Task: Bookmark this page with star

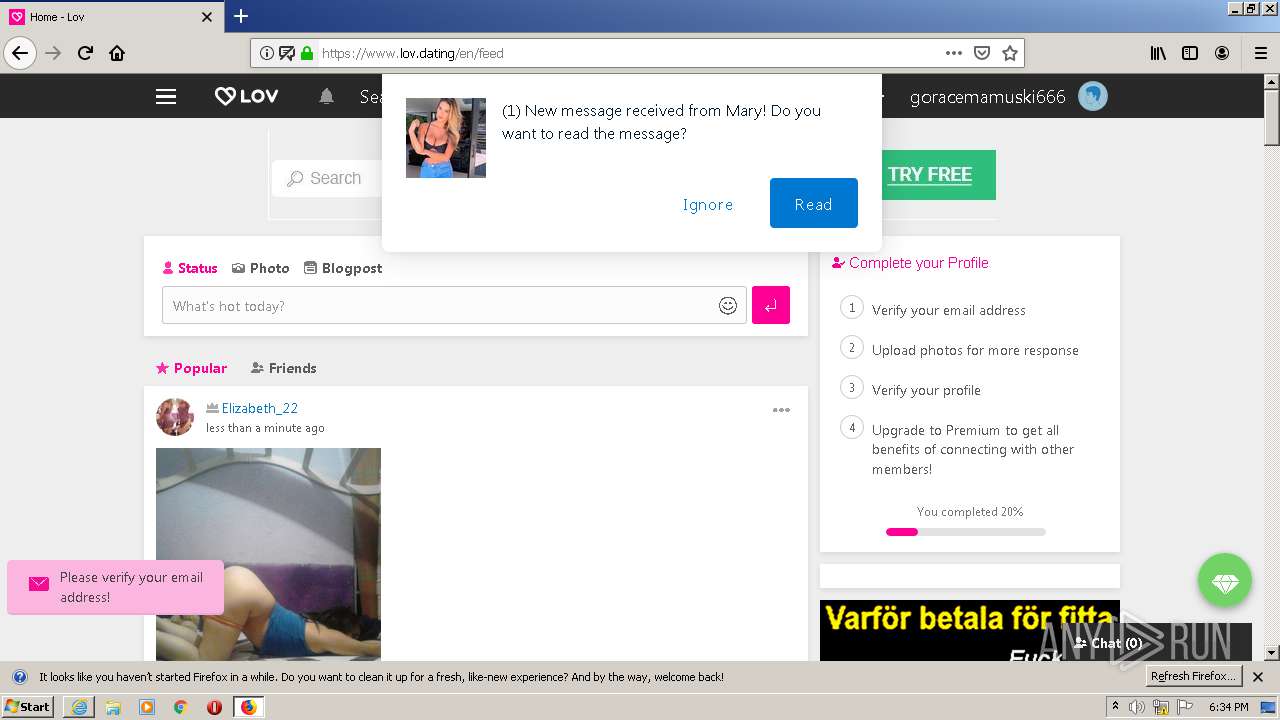Action: 1010,53
